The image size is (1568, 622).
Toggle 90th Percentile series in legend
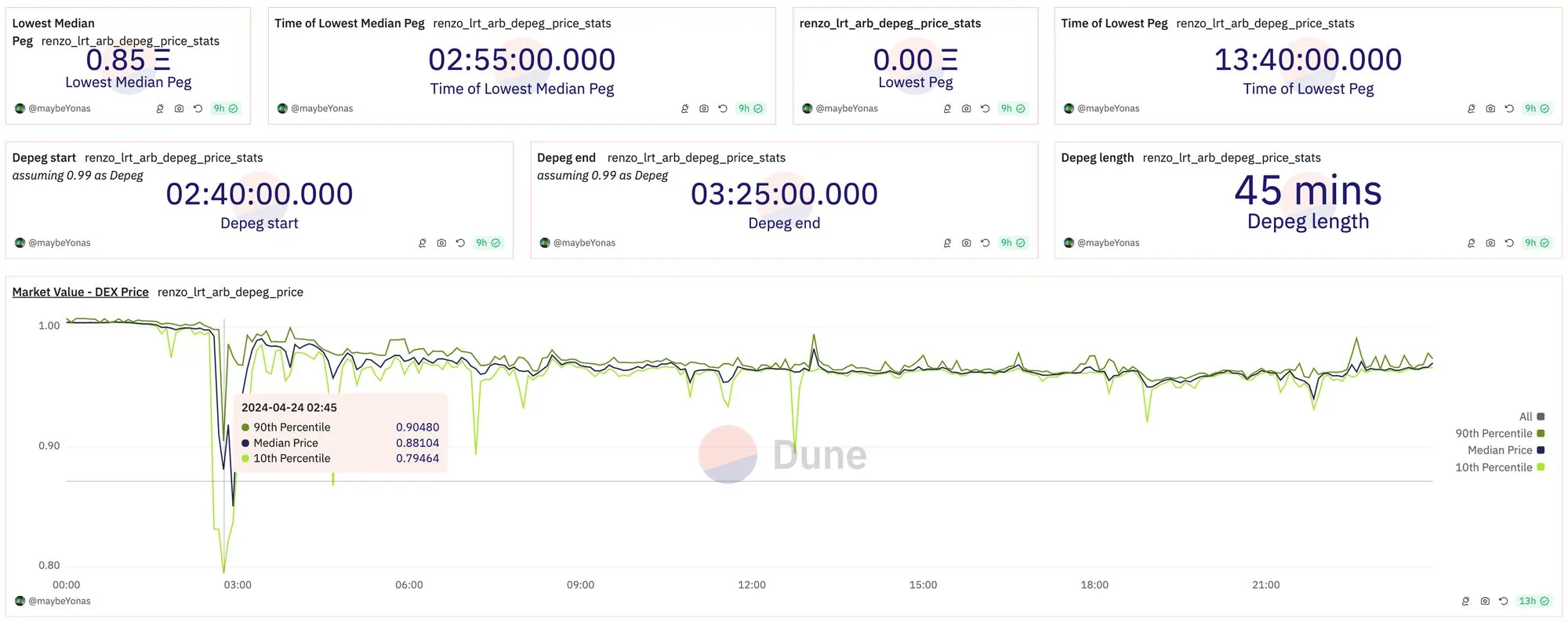(1500, 434)
